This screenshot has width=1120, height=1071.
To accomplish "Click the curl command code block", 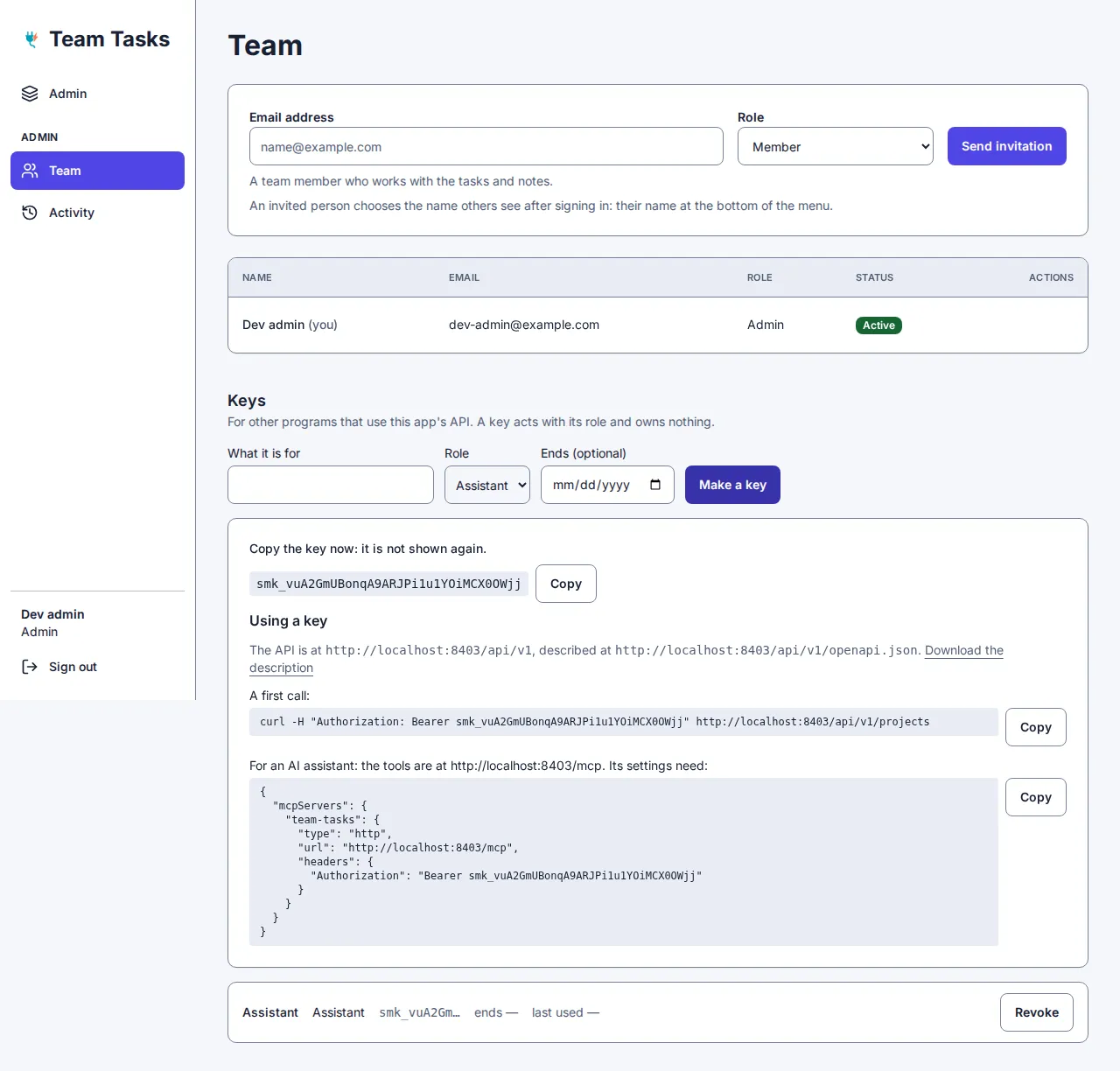I will (x=624, y=722).
